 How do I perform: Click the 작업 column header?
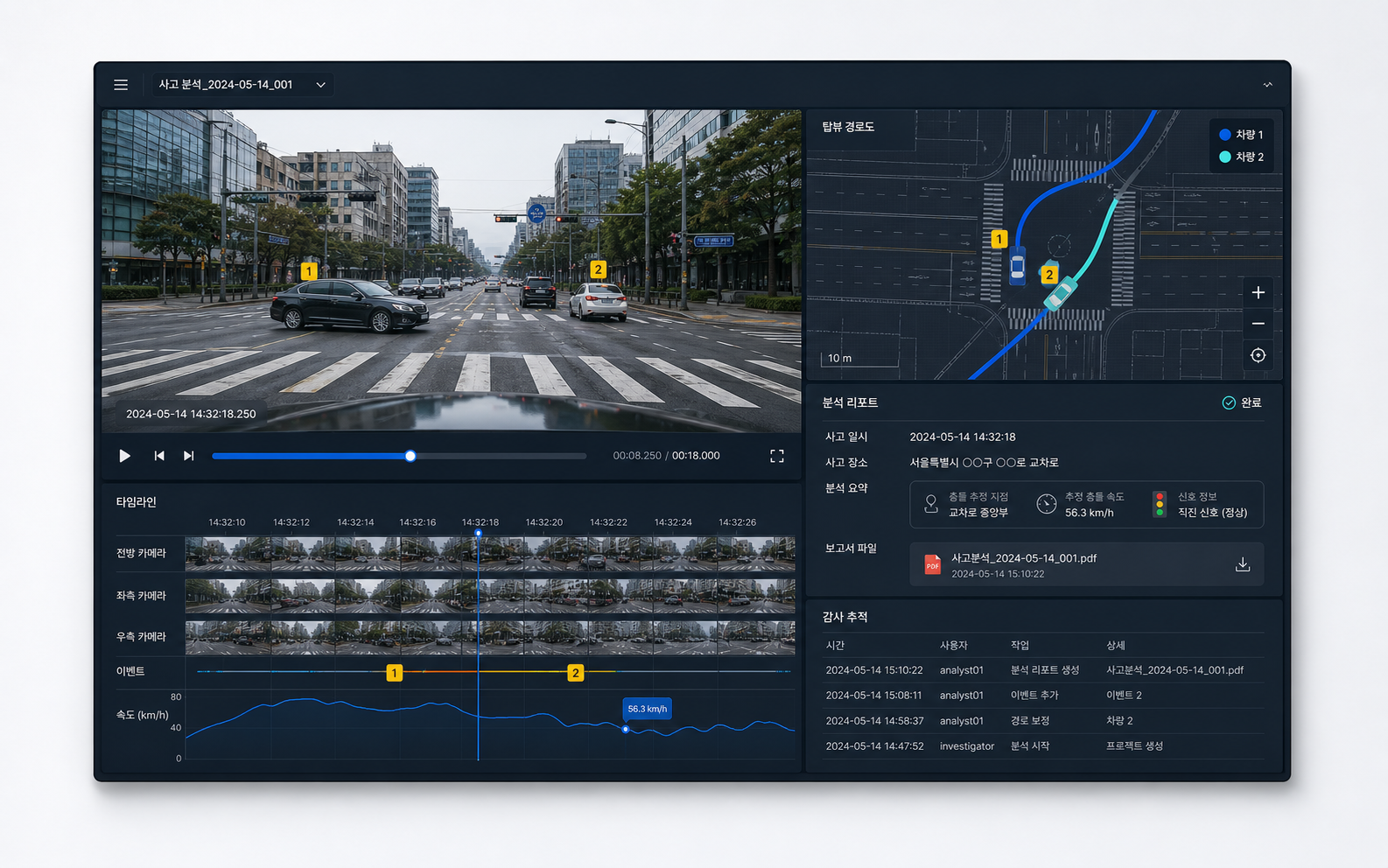pyautogui.click(x=1020, y=645)
